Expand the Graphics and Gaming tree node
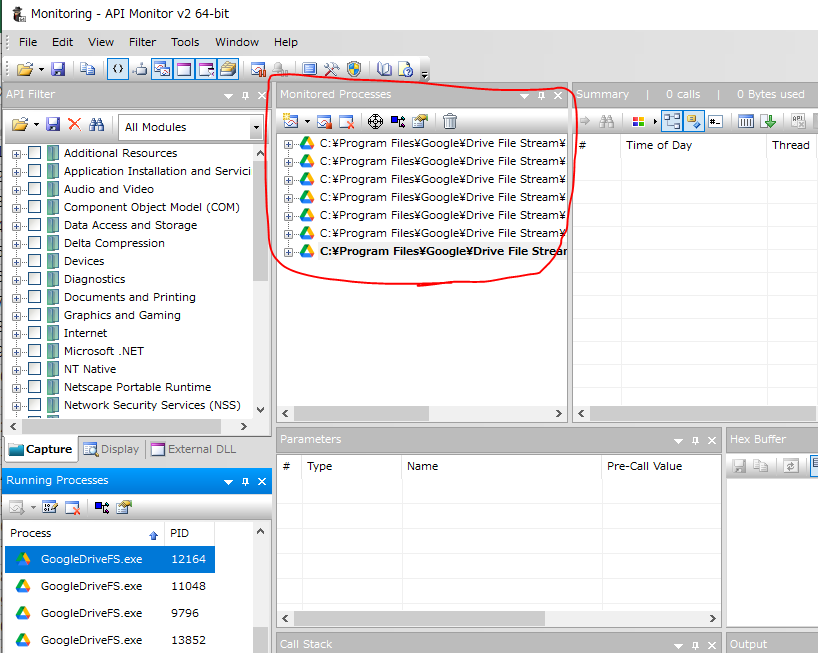 [16, 316]
